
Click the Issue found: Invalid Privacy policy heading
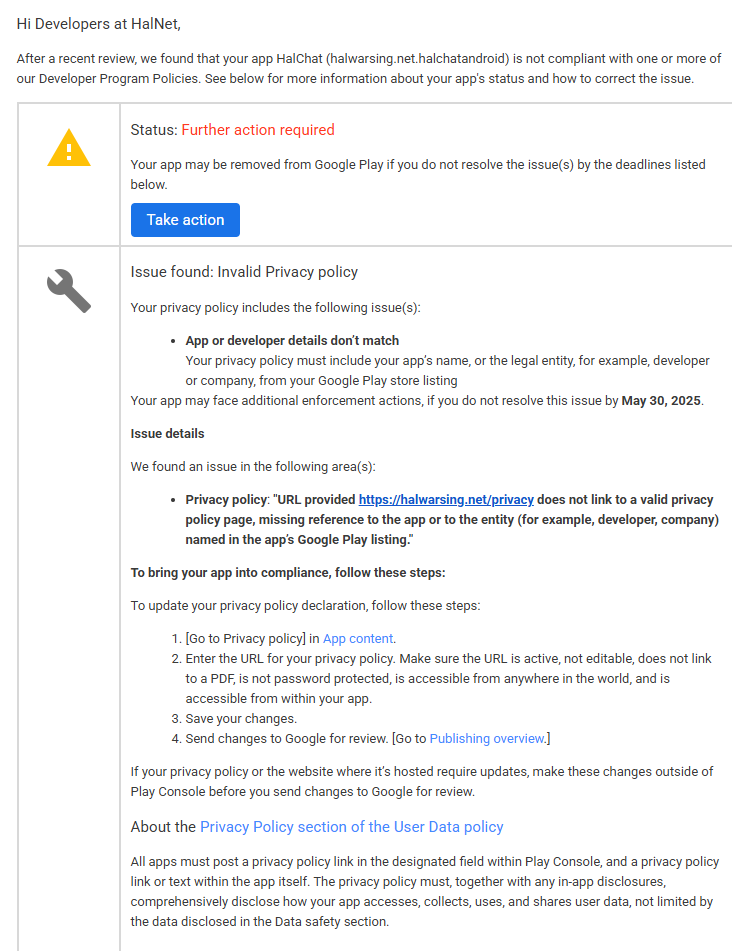pos(244,272)
